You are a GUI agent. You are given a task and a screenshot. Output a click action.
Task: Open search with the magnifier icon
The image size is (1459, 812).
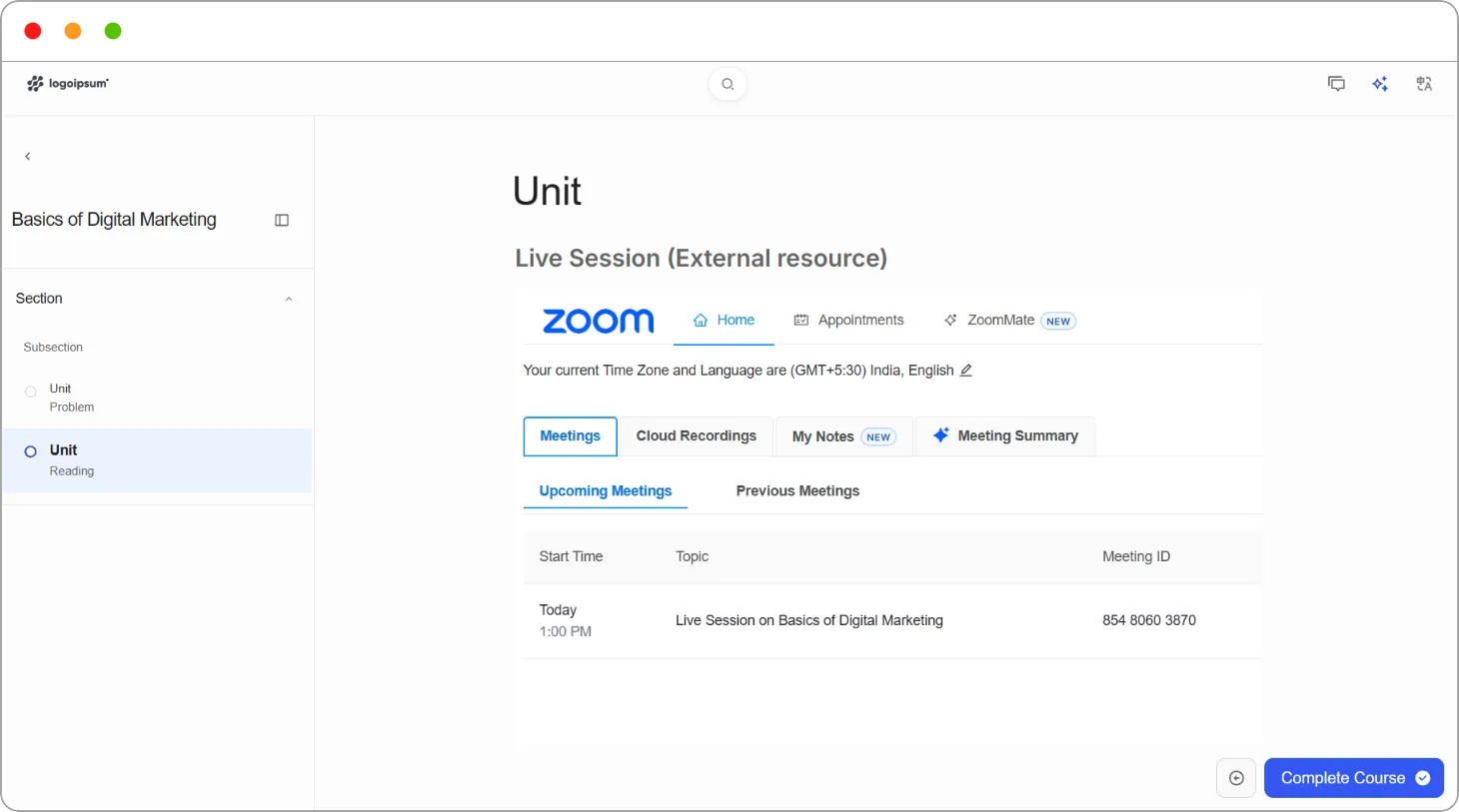point(728,84)
